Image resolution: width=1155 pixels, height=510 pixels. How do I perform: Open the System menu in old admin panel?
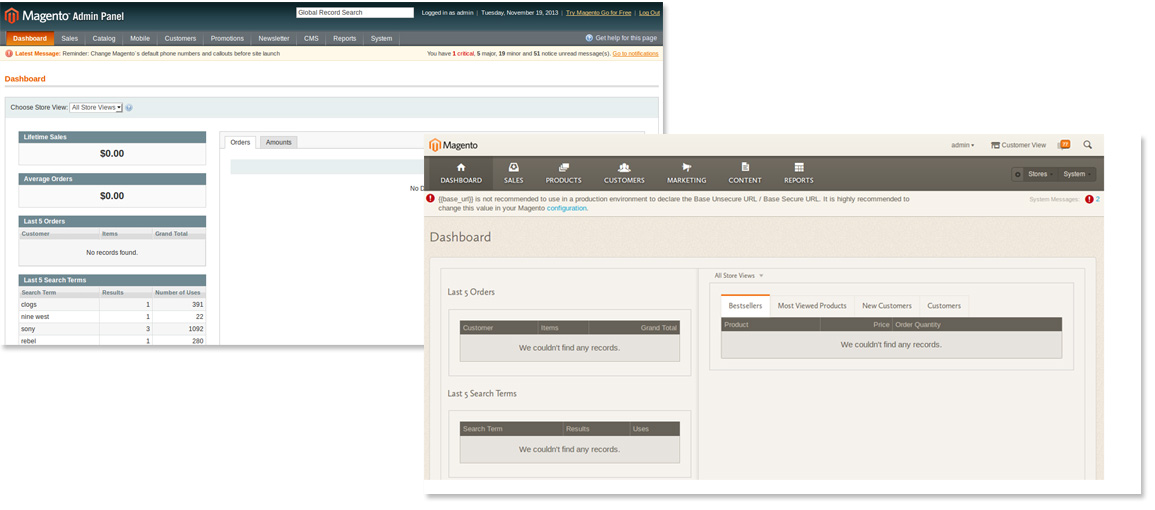(x=382, y=38)
